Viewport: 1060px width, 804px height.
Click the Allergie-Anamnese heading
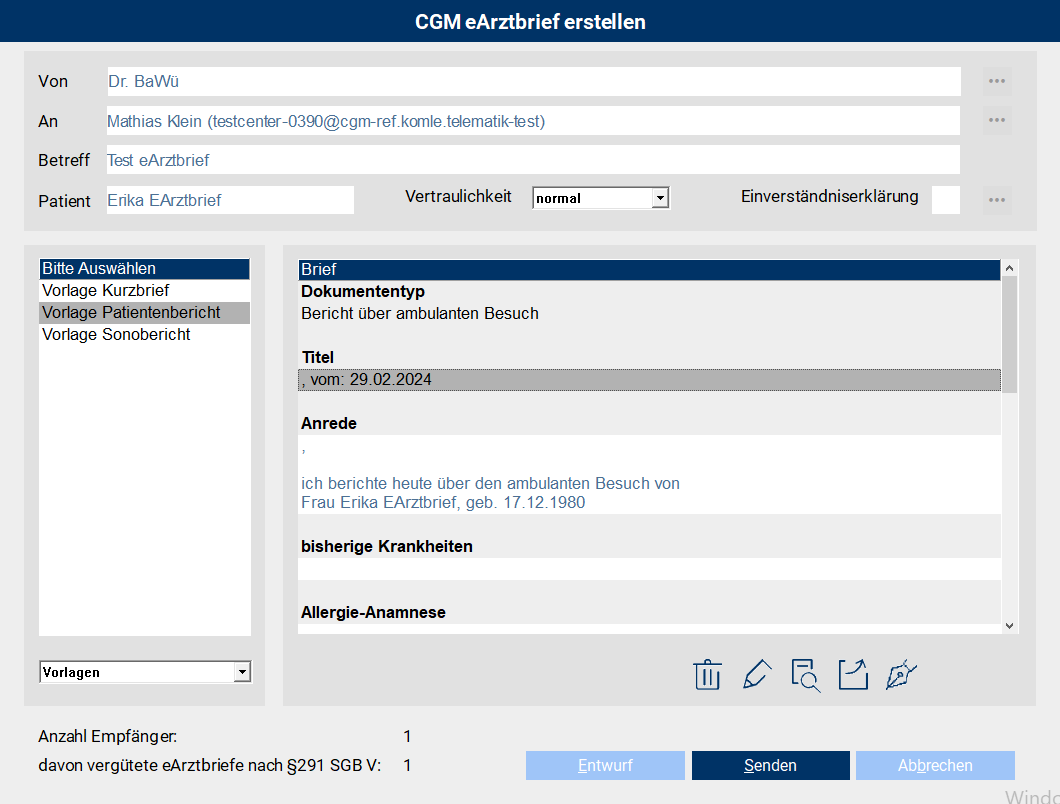[x=373, y=613]
